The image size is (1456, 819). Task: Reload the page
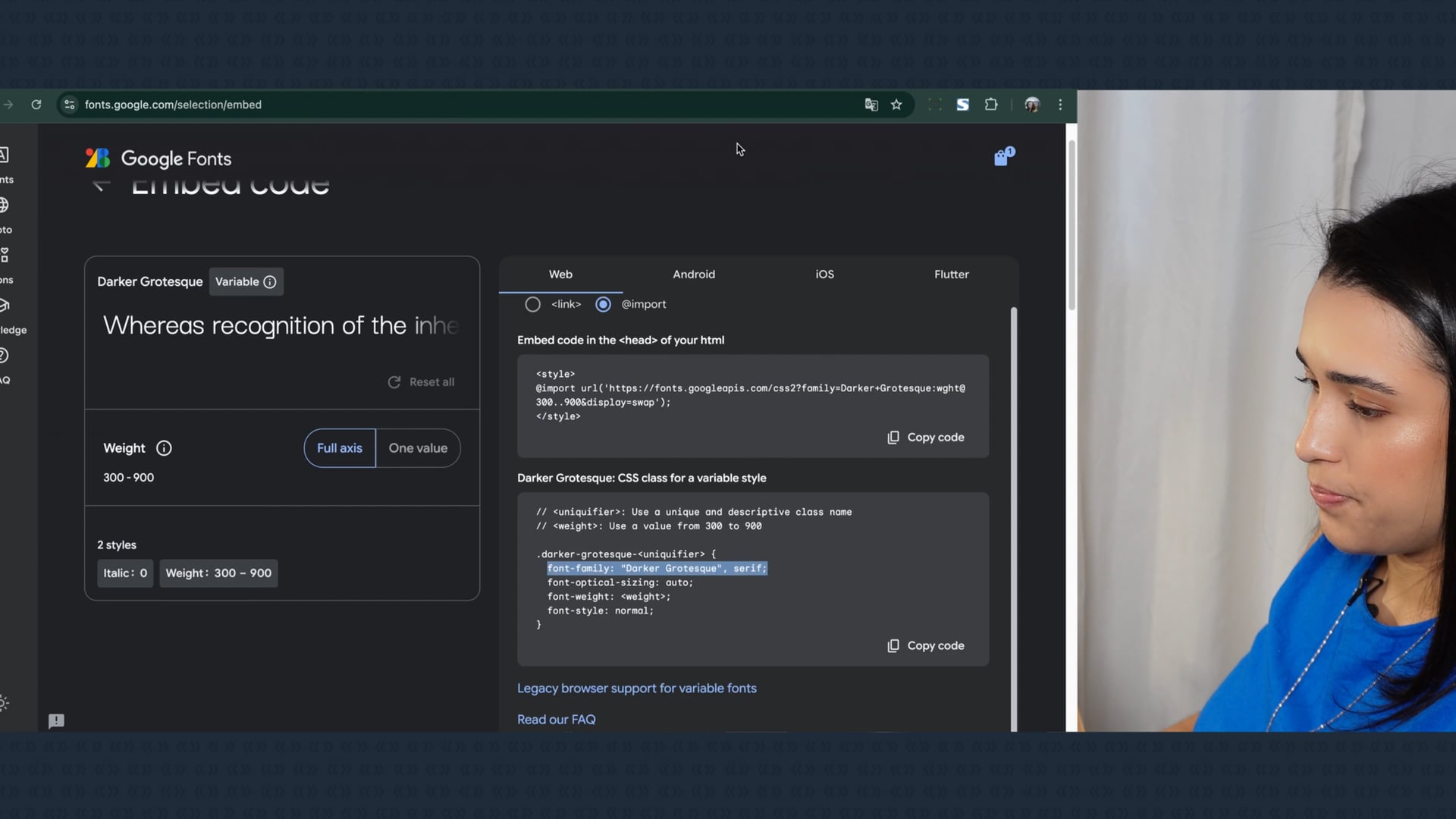click(x=36, y=105)
